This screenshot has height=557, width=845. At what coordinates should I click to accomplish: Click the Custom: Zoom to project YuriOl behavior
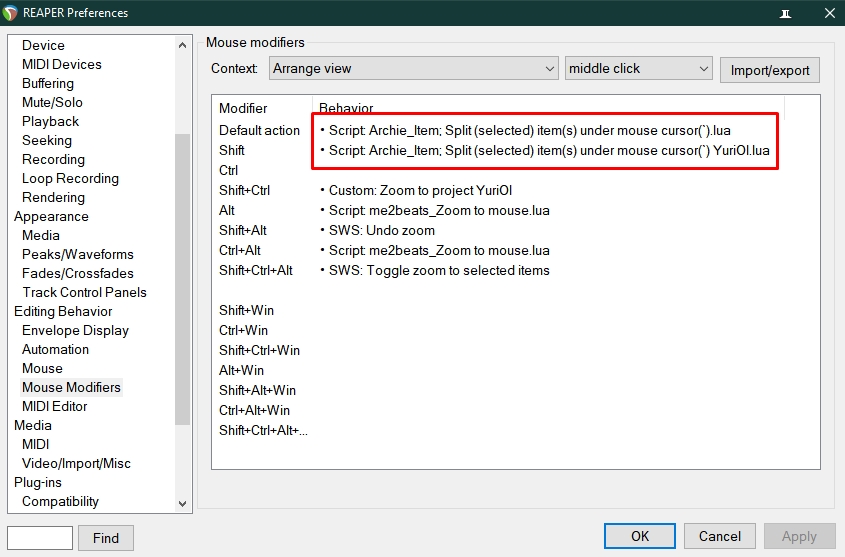[x=420, y=190]
